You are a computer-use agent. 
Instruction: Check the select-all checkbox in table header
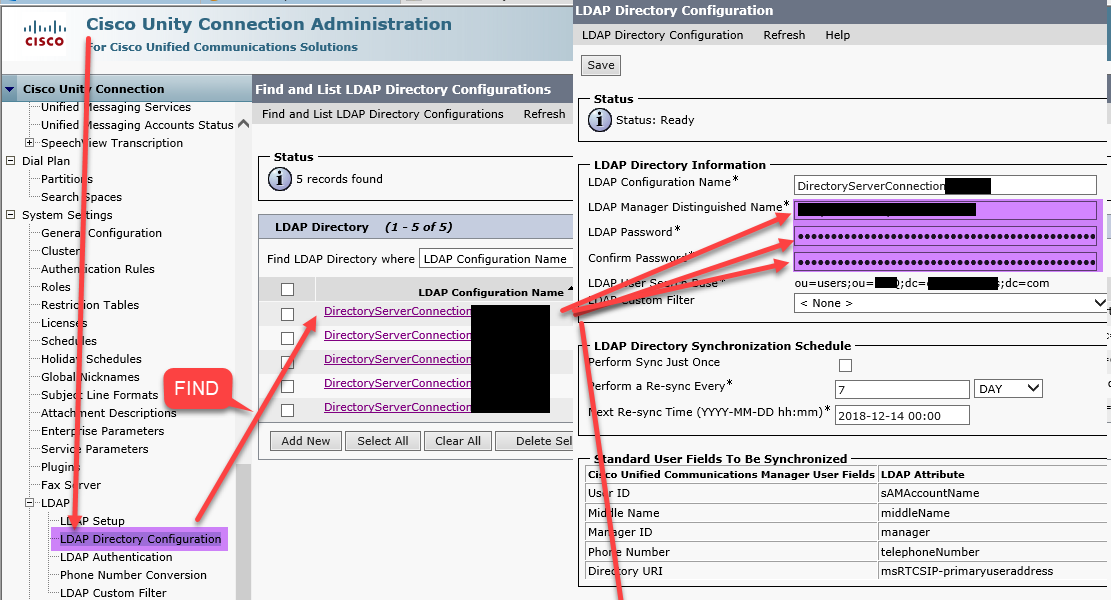pyautogui.click(x=288, y=290)
